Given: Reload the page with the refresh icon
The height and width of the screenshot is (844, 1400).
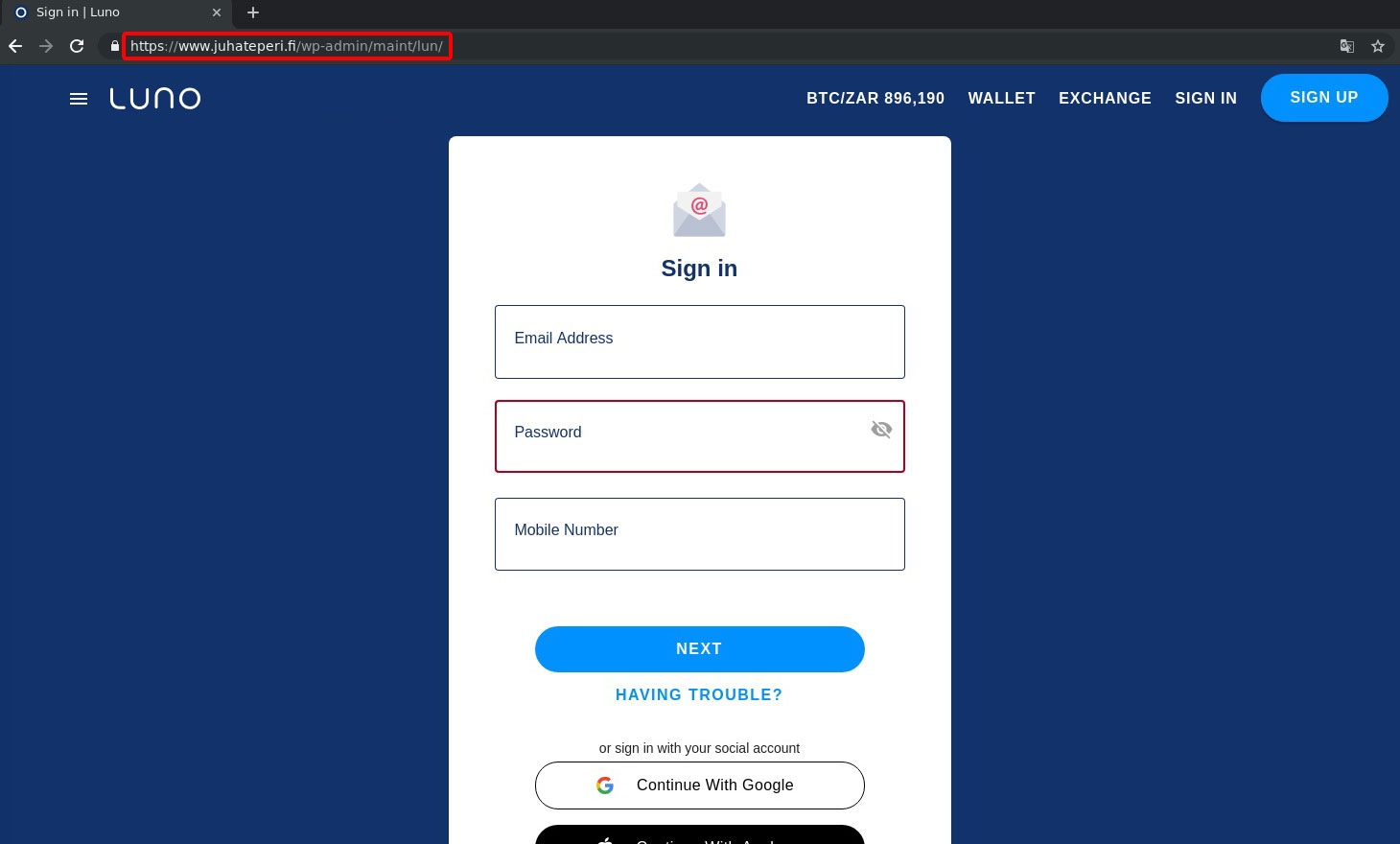Looking at the screenshot, I should (x=77, y=46).
